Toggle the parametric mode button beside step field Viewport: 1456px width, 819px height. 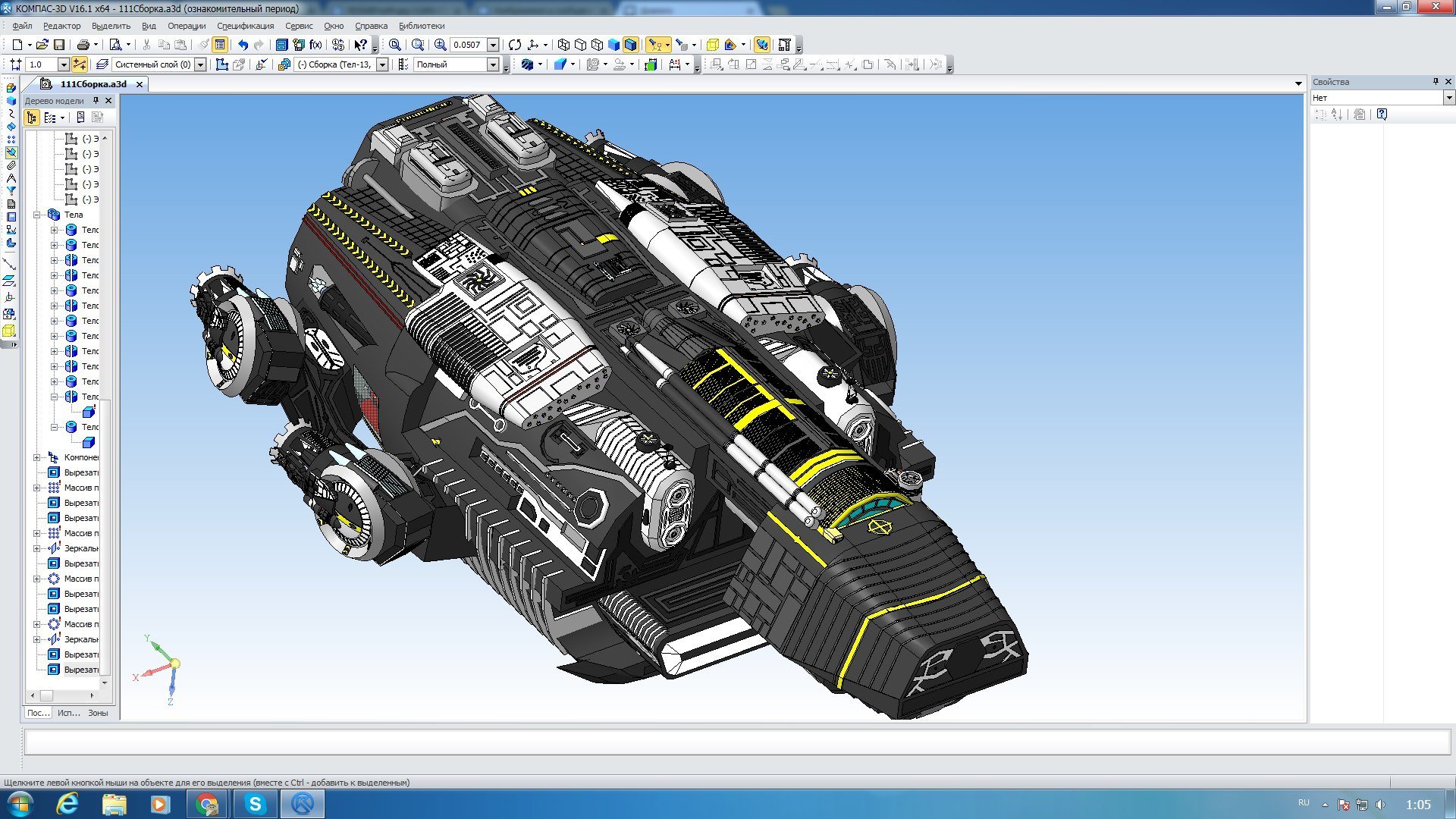pyautogui.click(x=80, y=64)
